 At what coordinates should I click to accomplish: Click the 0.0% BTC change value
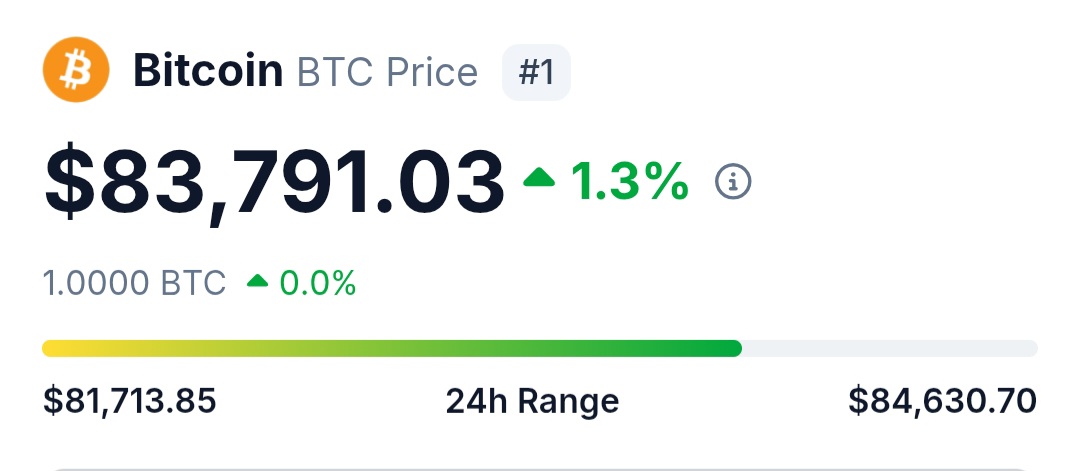(318, 283)
